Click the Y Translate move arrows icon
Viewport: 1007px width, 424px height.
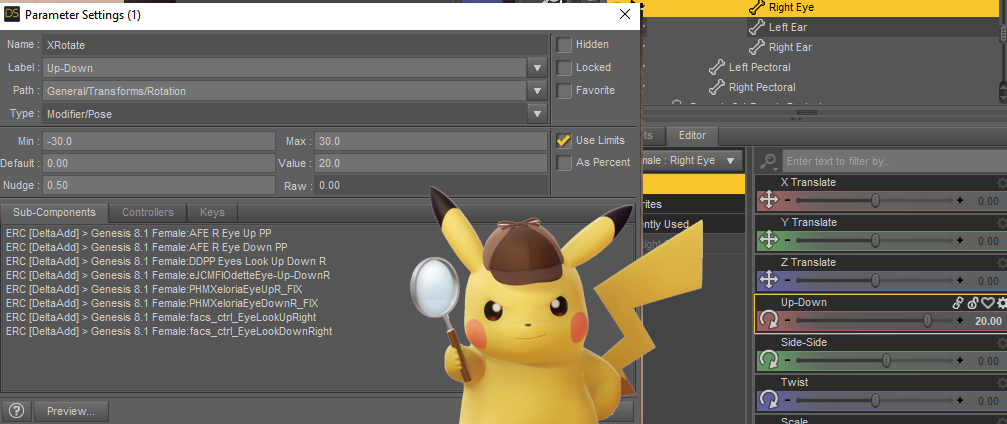point(769,240)
